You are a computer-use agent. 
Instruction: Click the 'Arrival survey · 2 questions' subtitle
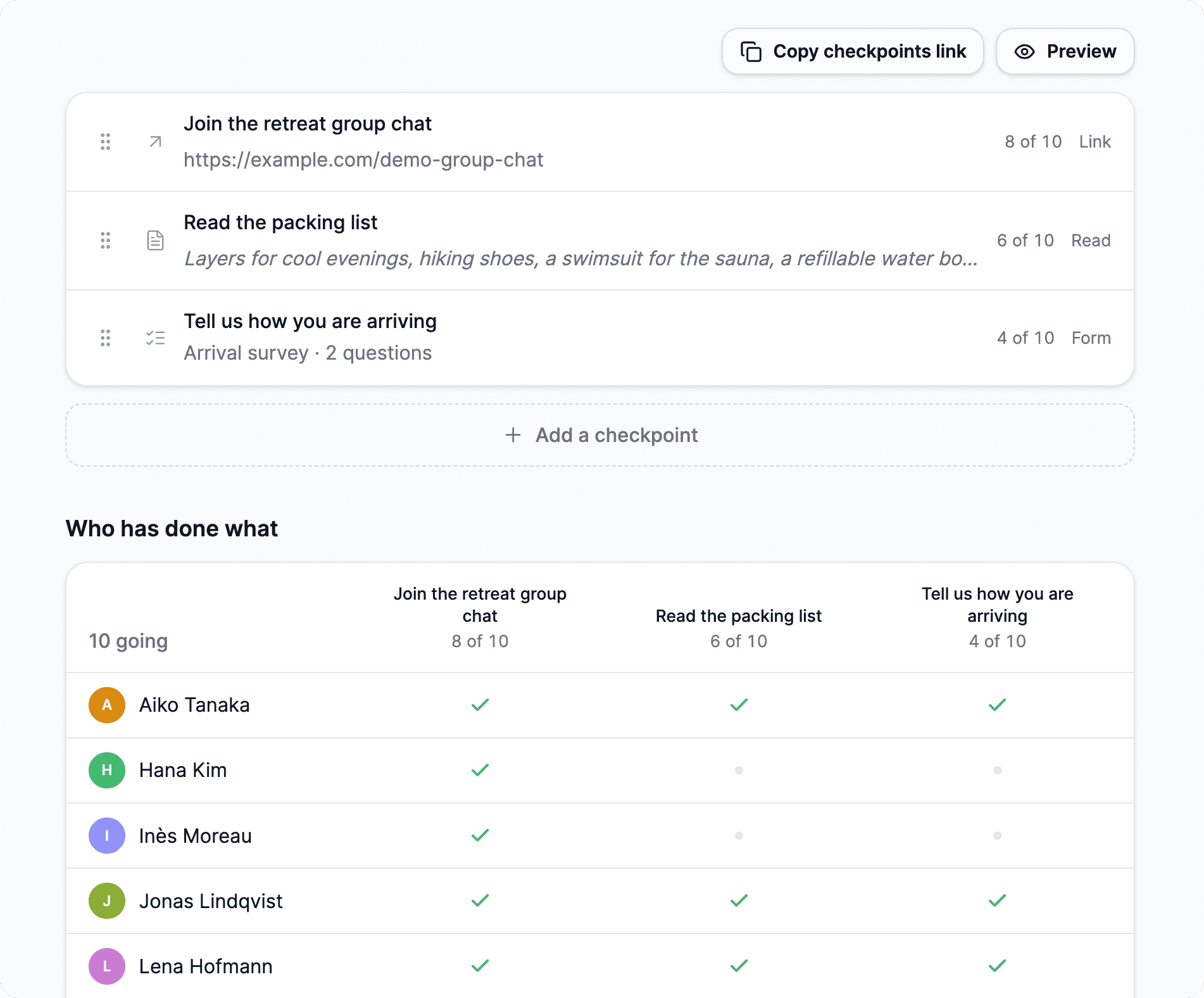[308, 353]
